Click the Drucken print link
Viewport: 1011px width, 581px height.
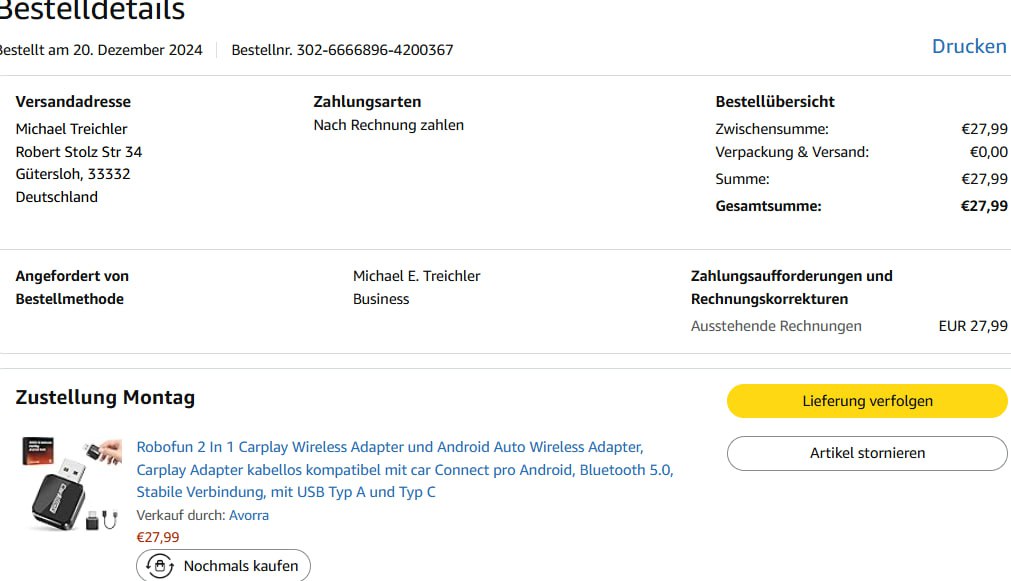(x=968, y=47)
